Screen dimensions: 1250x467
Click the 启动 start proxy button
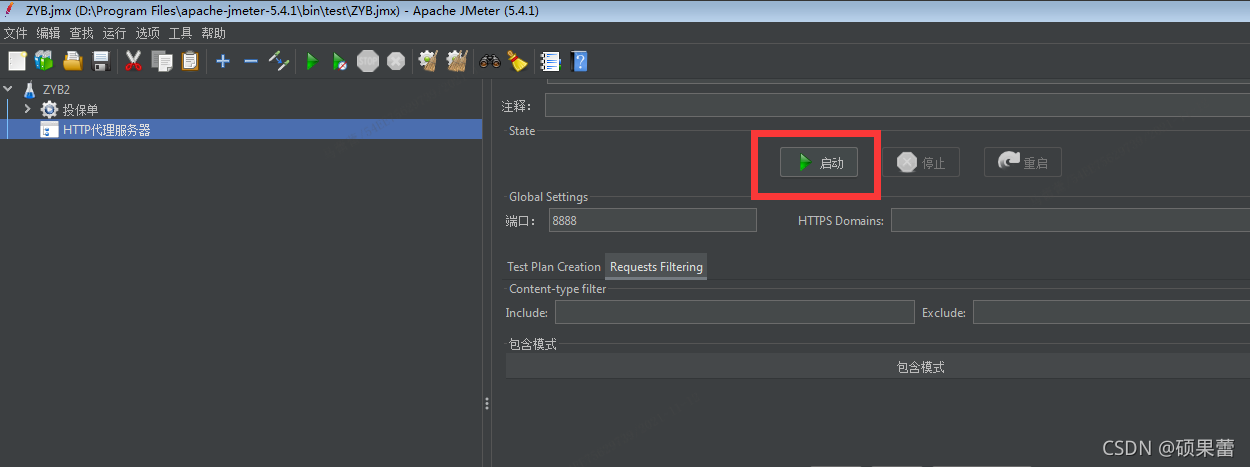point(819,163)
